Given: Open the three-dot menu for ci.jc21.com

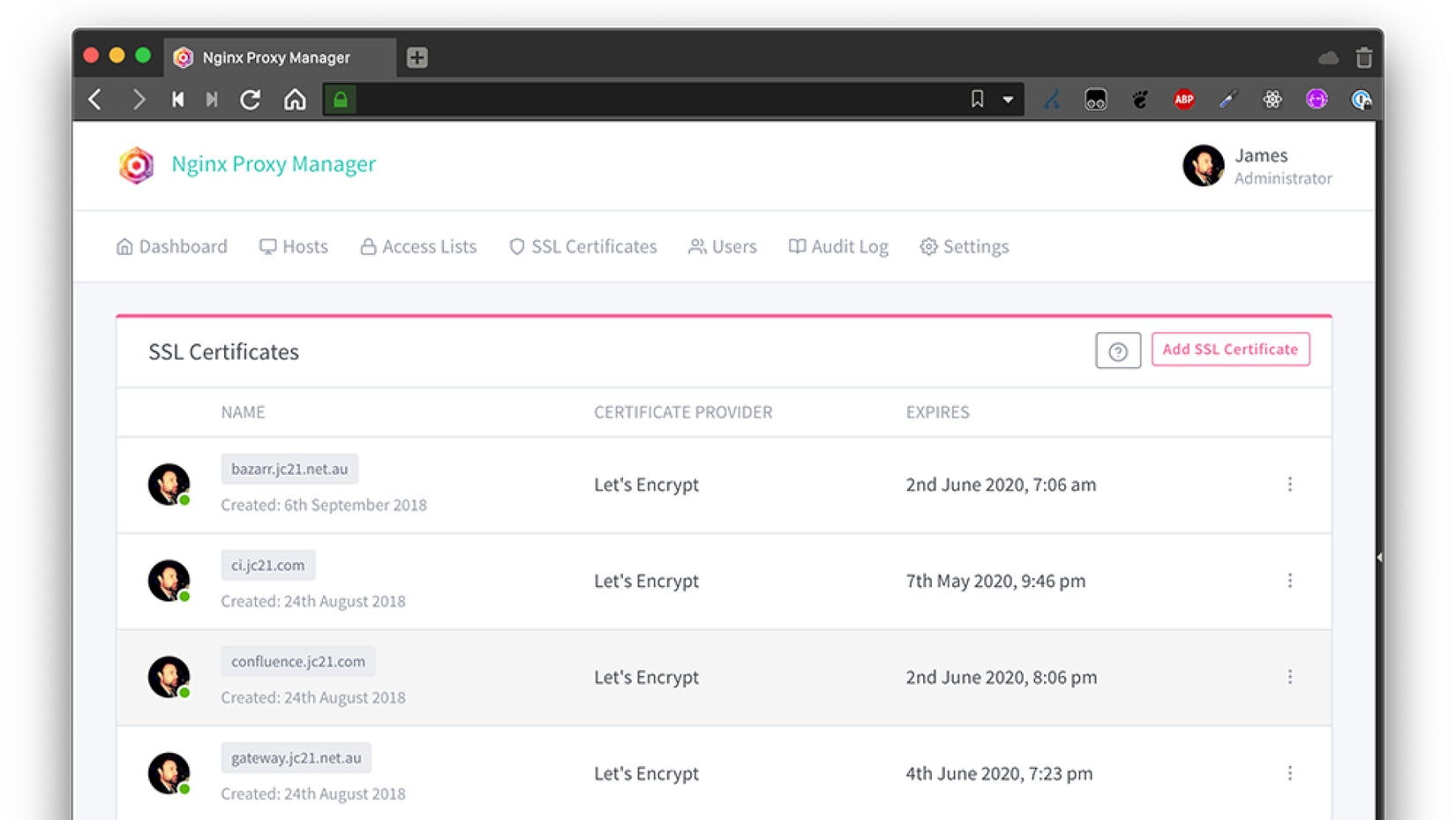Looking at the screenshot, I should (1290, 581).
